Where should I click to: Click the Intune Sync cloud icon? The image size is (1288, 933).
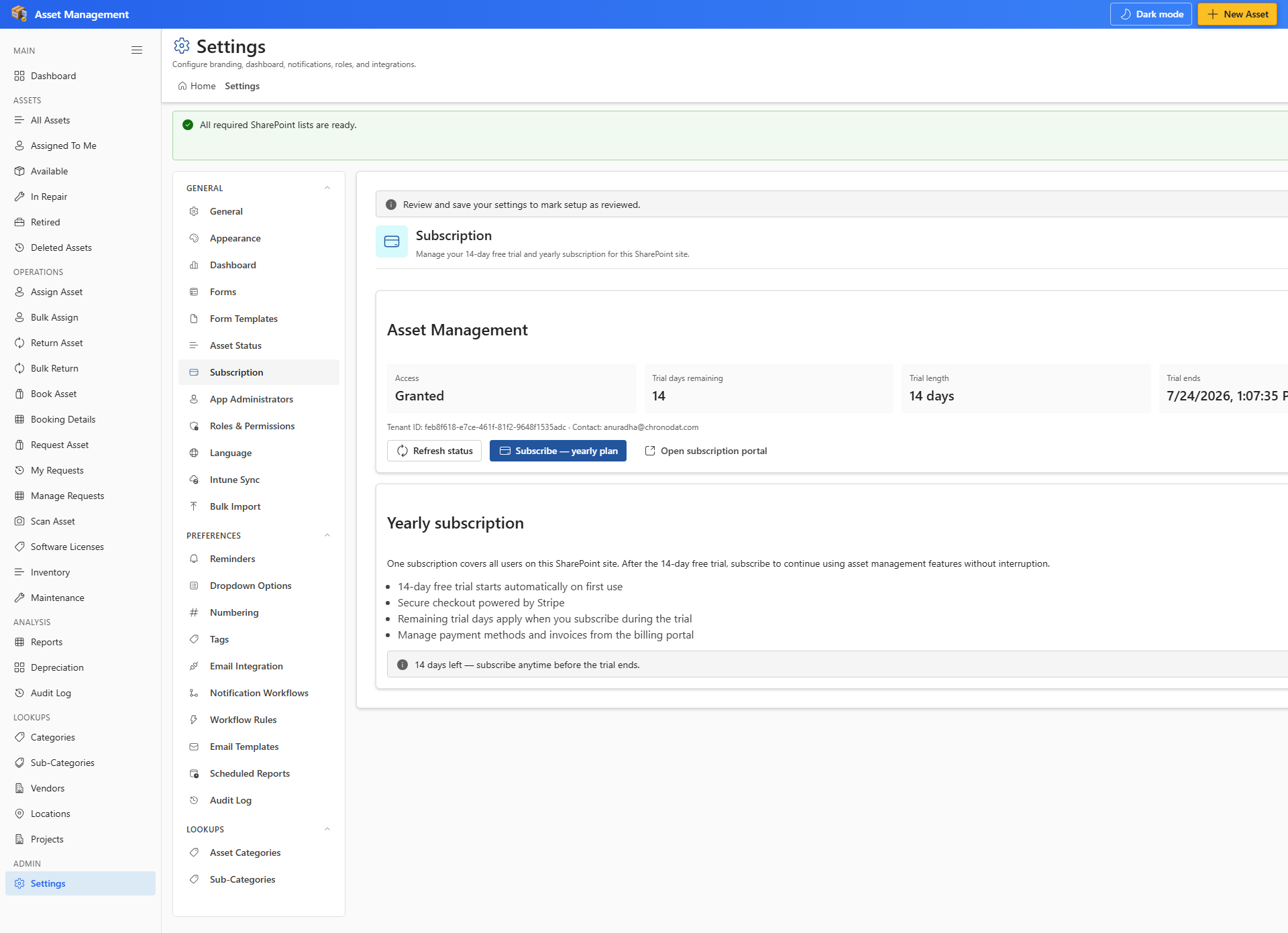click(194, 480)
